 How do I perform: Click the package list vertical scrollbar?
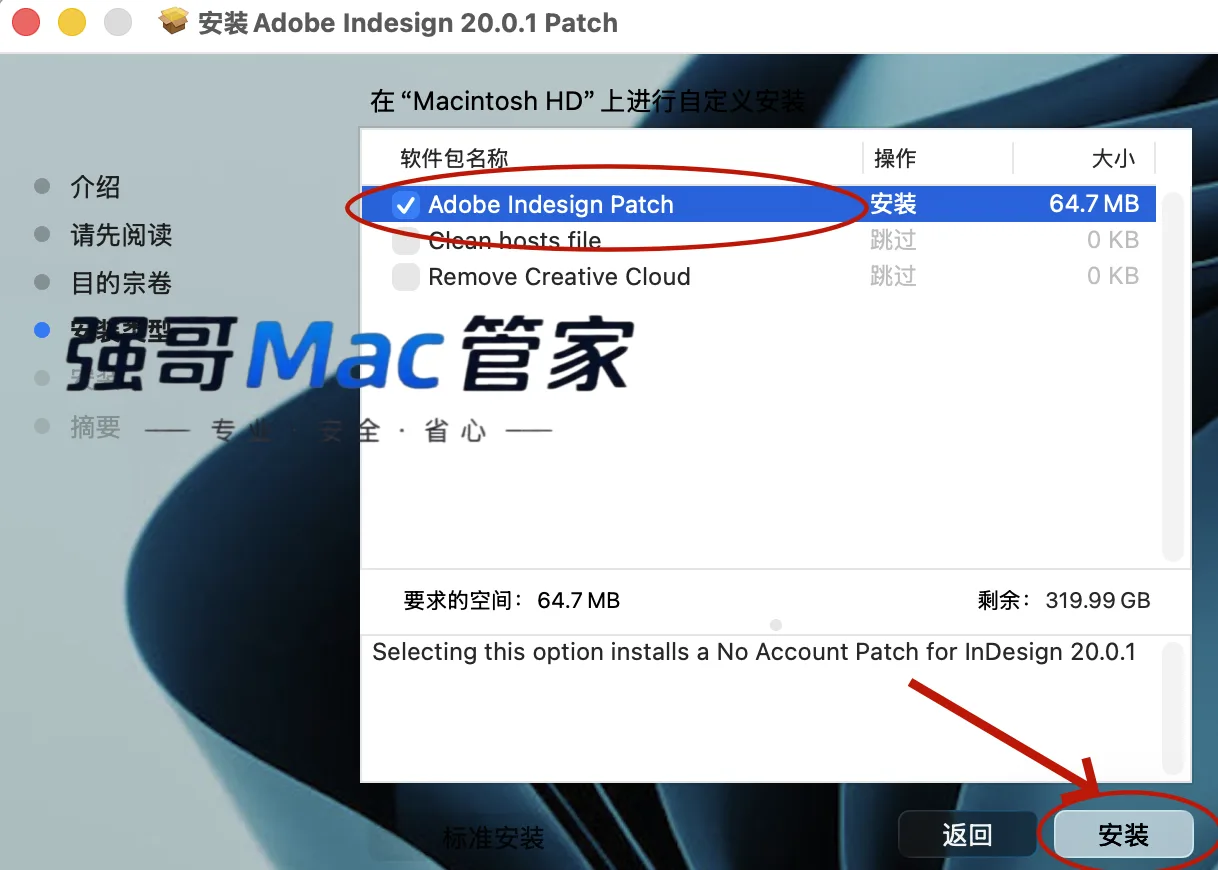1173,377
